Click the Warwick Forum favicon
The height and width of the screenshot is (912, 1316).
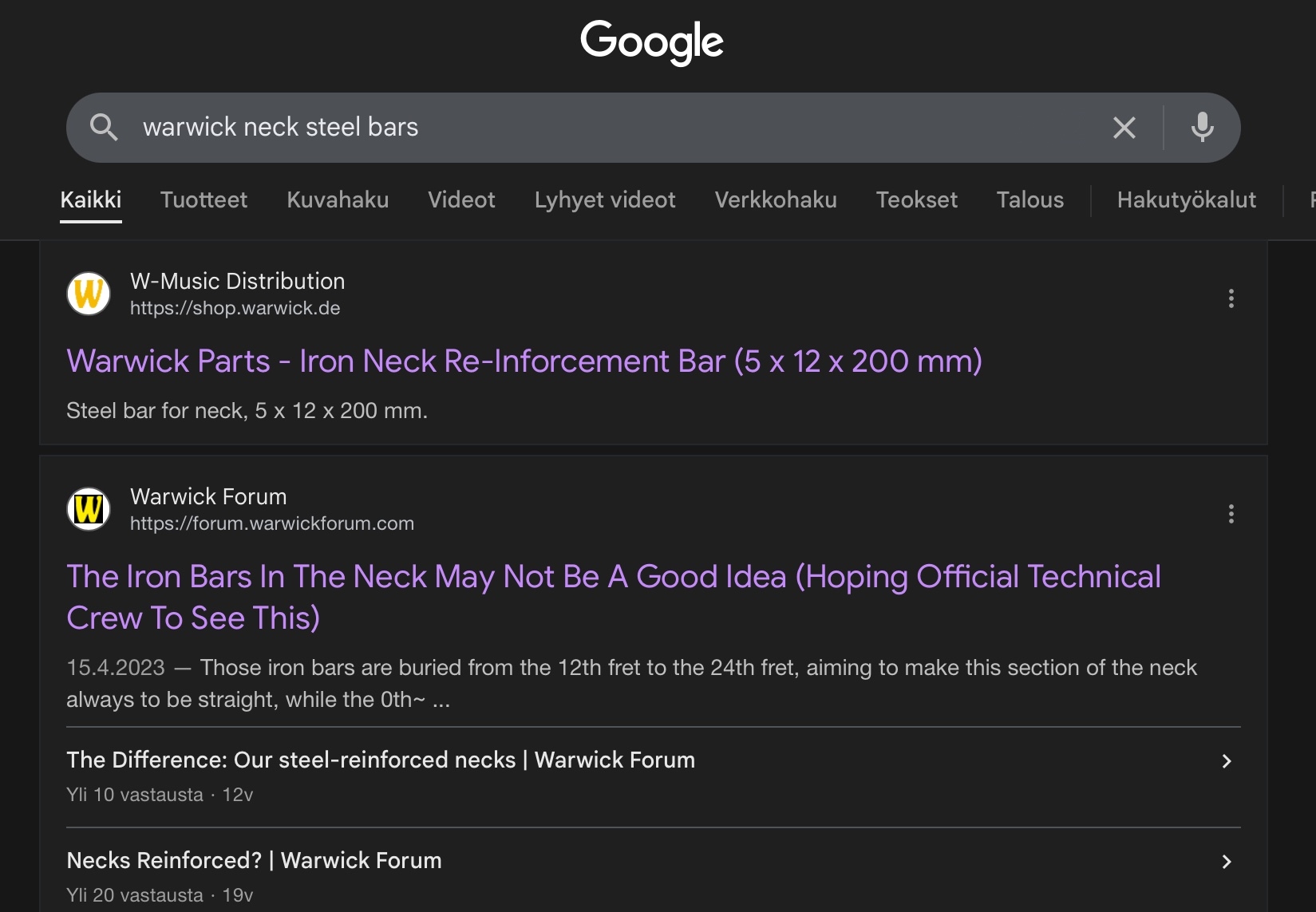coord(89,509)
